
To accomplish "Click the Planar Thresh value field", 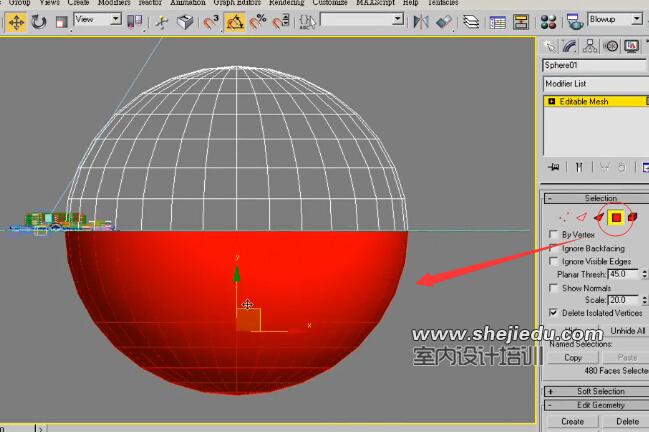I will point(624,274).
